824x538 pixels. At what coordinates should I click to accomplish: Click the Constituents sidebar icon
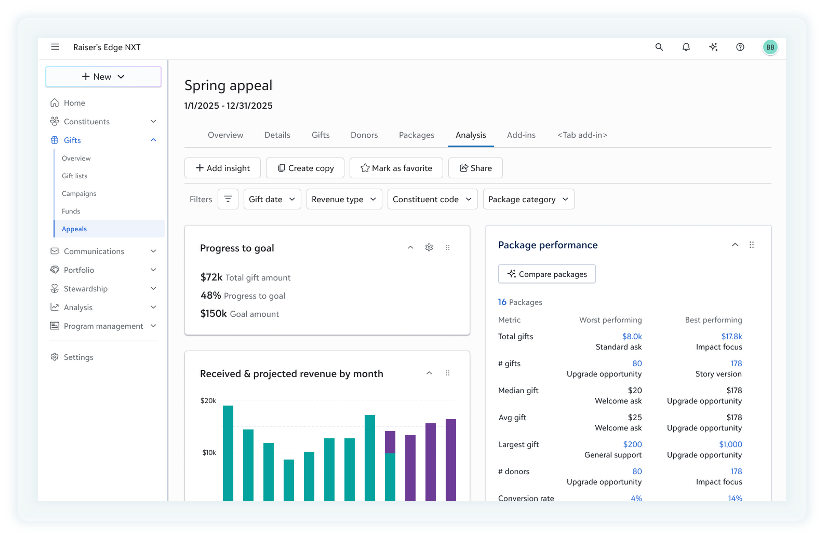pos(55,121)
